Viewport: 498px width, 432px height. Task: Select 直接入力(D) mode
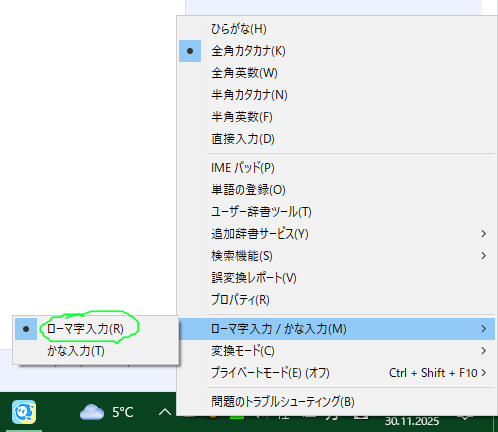[x=337, y=139]
